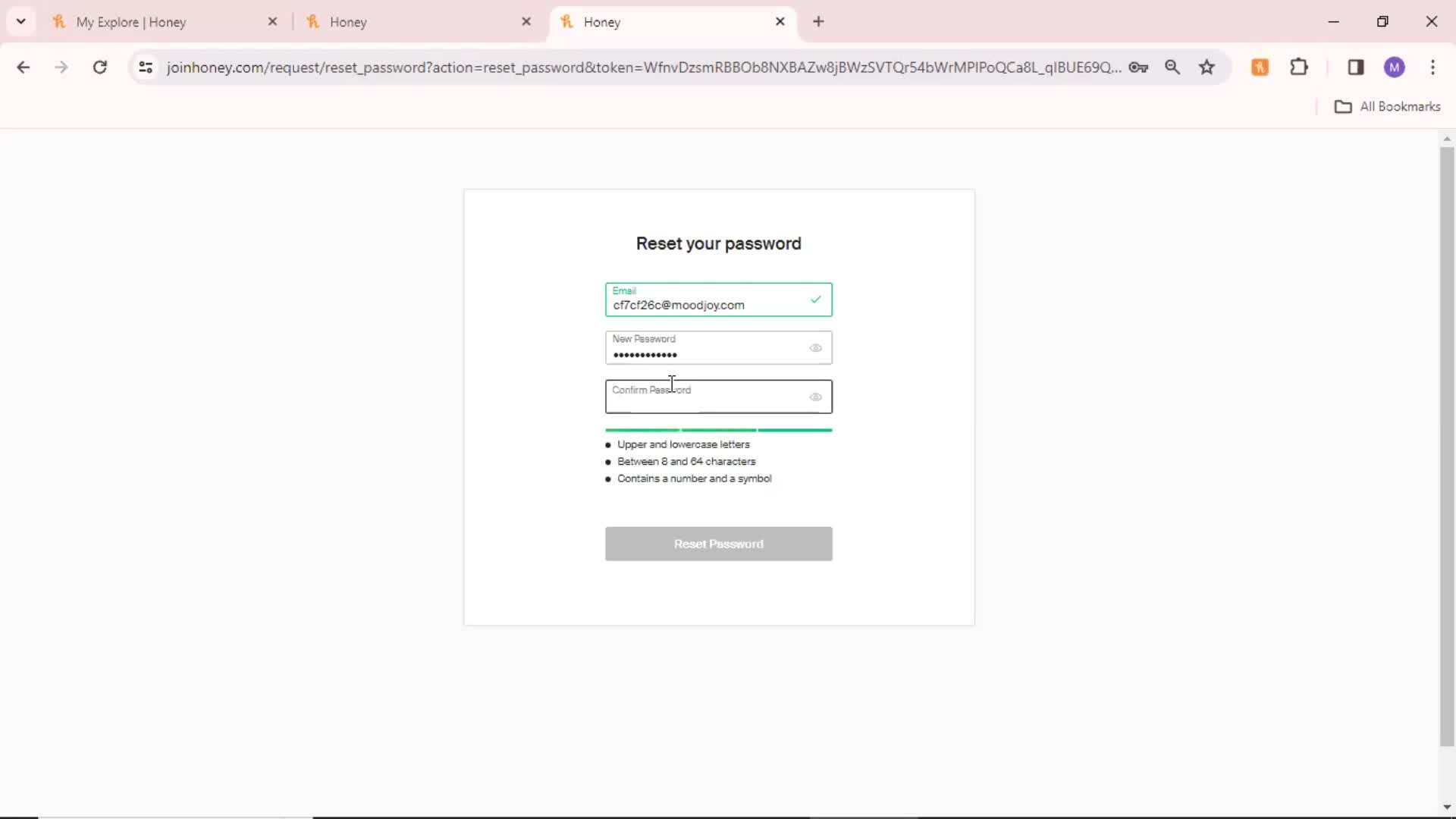Close the active Honey tab

[x=780, y=22]
